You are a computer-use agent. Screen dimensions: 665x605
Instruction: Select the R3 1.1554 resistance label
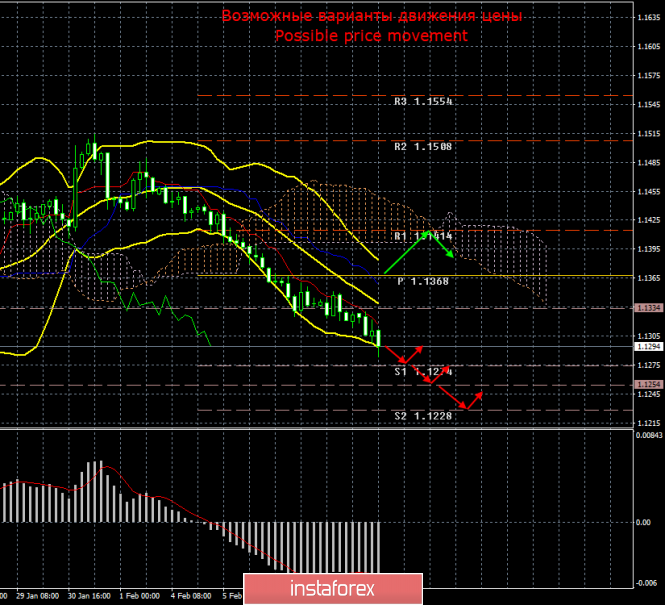click(x=423, y=102)
